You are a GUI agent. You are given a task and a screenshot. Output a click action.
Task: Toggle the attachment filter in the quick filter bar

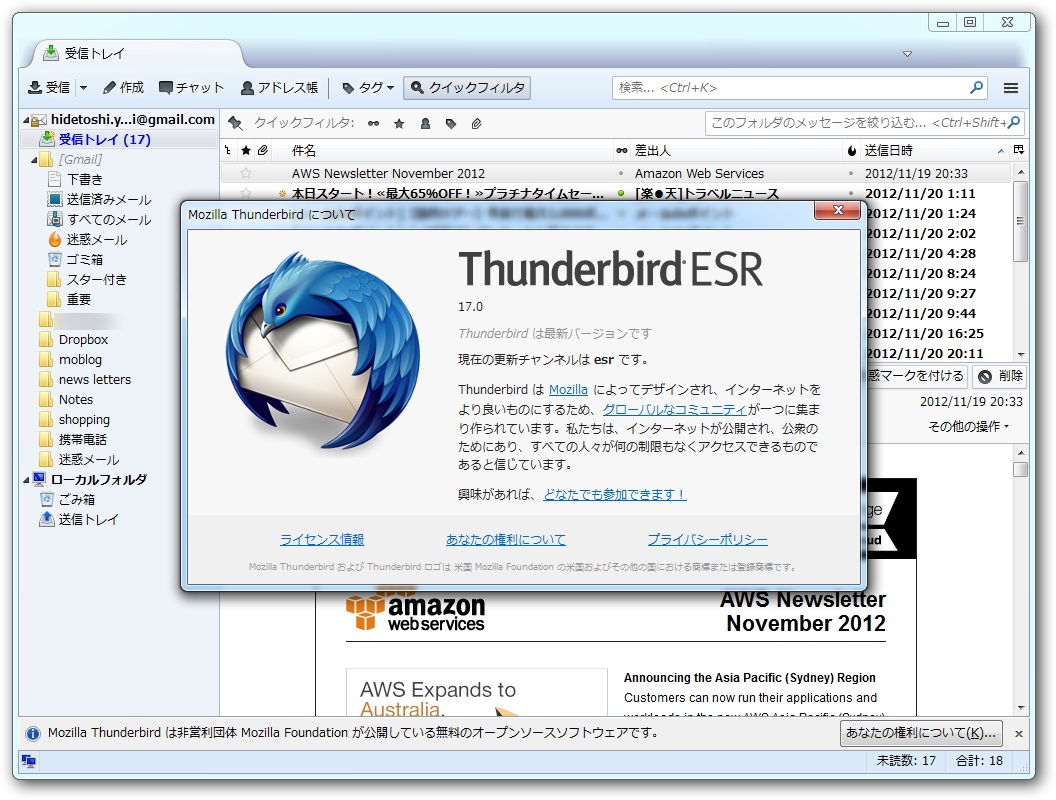pos(476,122)
